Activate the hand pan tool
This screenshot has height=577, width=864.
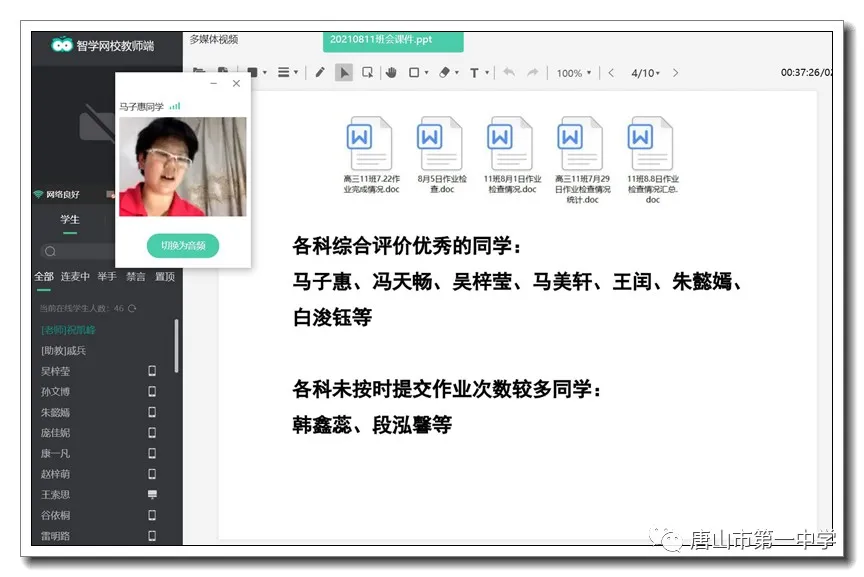coord(391,73)
